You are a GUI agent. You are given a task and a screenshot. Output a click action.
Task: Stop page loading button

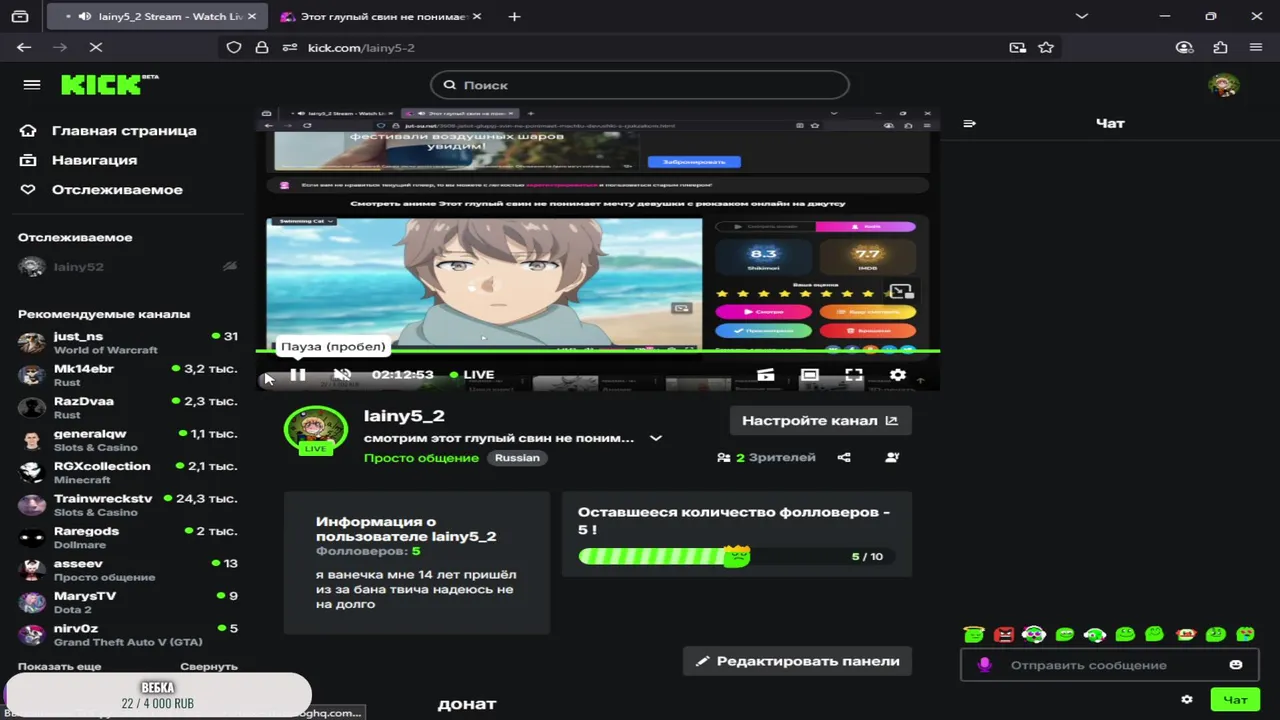pos(96,47)
